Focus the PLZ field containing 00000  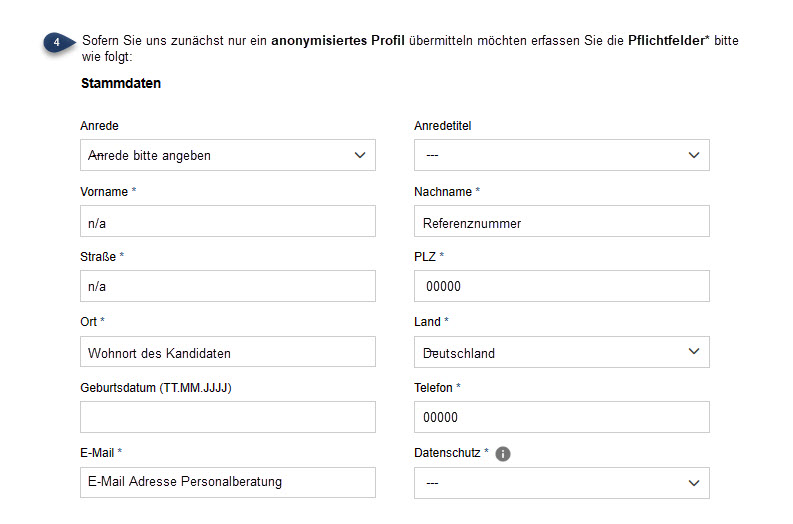pyautogui.click(x=561, y=286)
